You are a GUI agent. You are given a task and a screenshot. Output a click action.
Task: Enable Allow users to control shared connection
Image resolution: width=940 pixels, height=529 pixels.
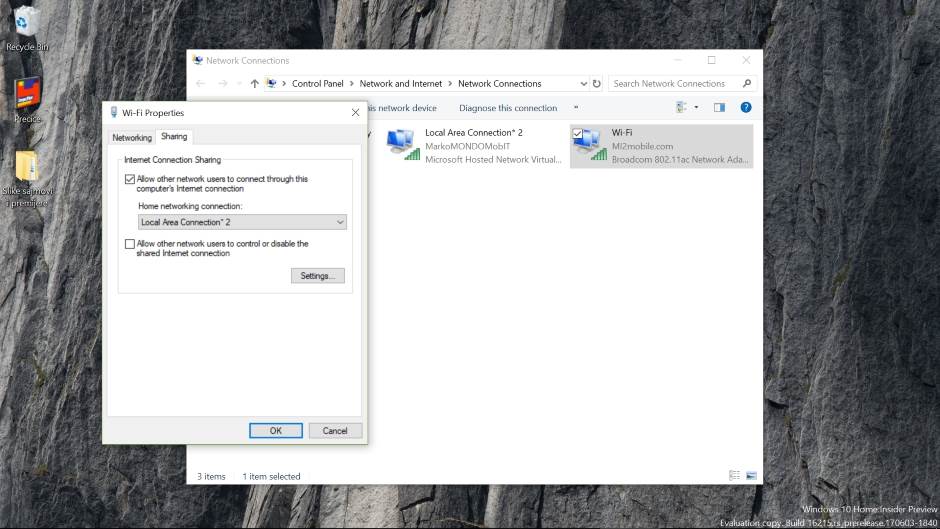pos(129,244)
